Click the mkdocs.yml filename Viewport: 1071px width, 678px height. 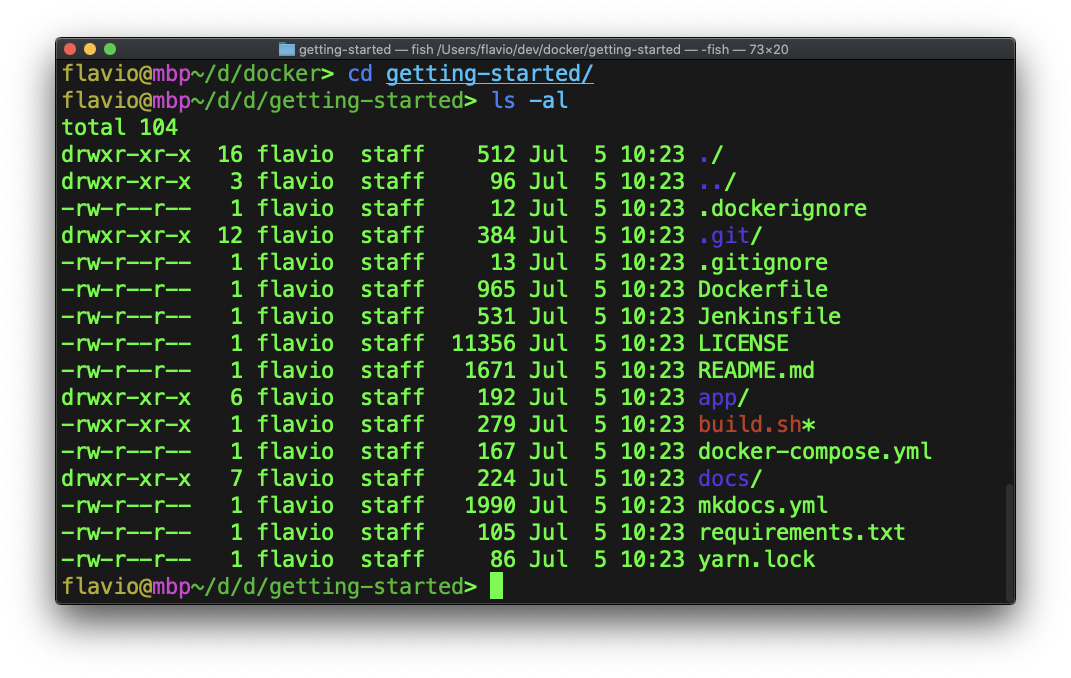tap(762, 506)
